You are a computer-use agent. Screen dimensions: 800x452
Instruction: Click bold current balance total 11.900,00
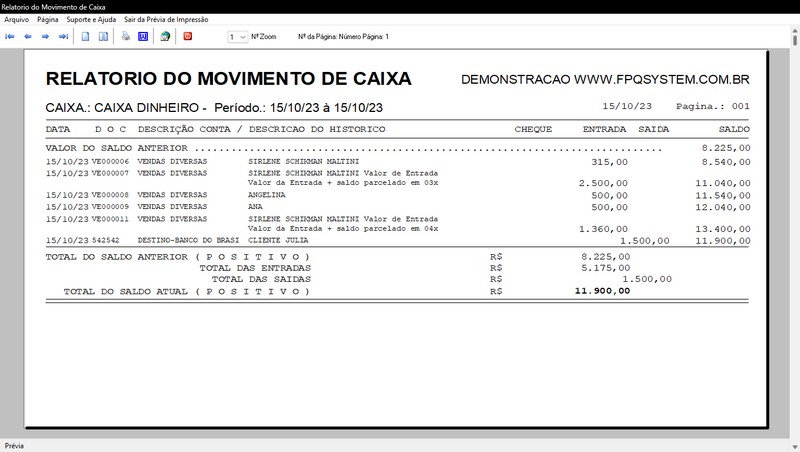coord(603,291)
